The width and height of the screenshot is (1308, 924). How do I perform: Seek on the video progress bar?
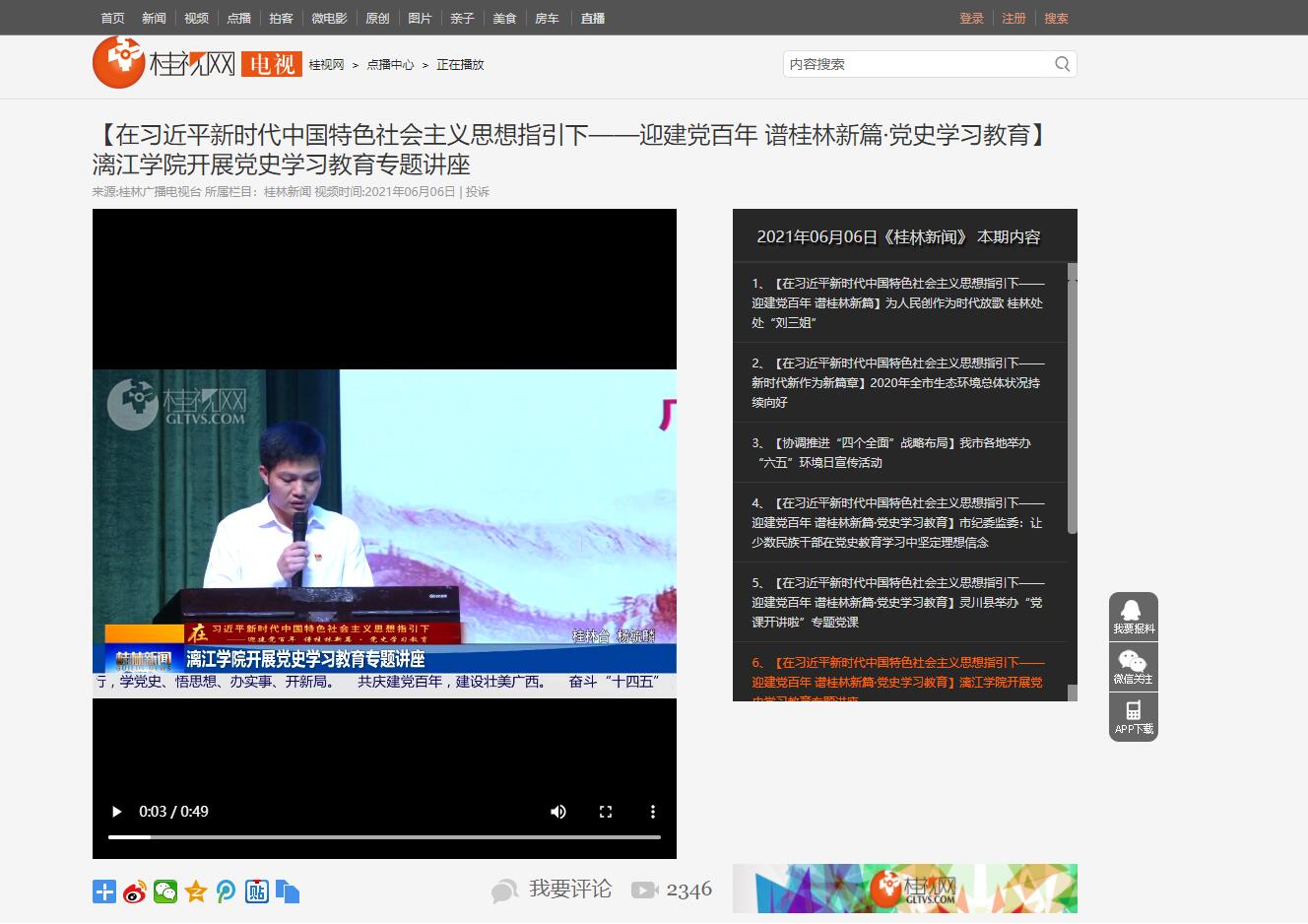click(384, 837)
